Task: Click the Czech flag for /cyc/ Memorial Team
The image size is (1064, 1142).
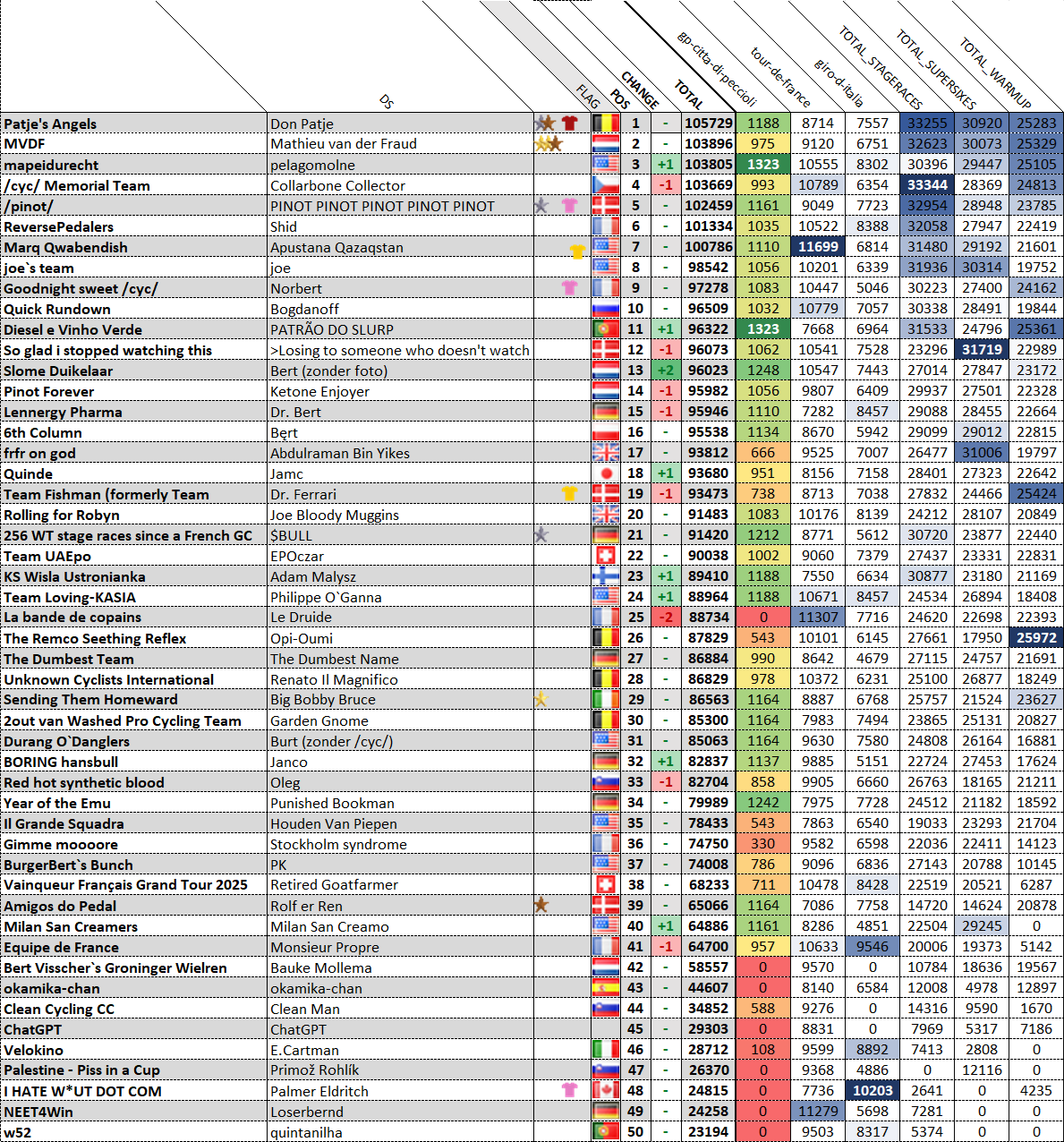Action: [x=606, y=185]
